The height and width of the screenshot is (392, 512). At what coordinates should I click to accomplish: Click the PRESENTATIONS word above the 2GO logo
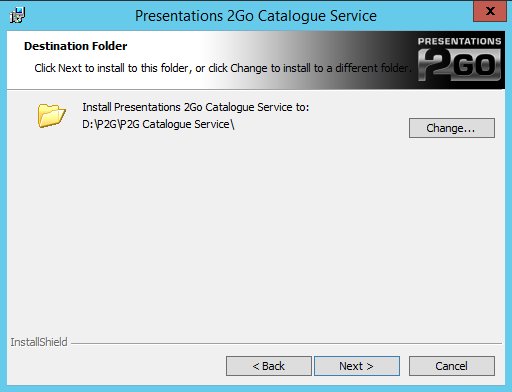(x=459, y=41)
